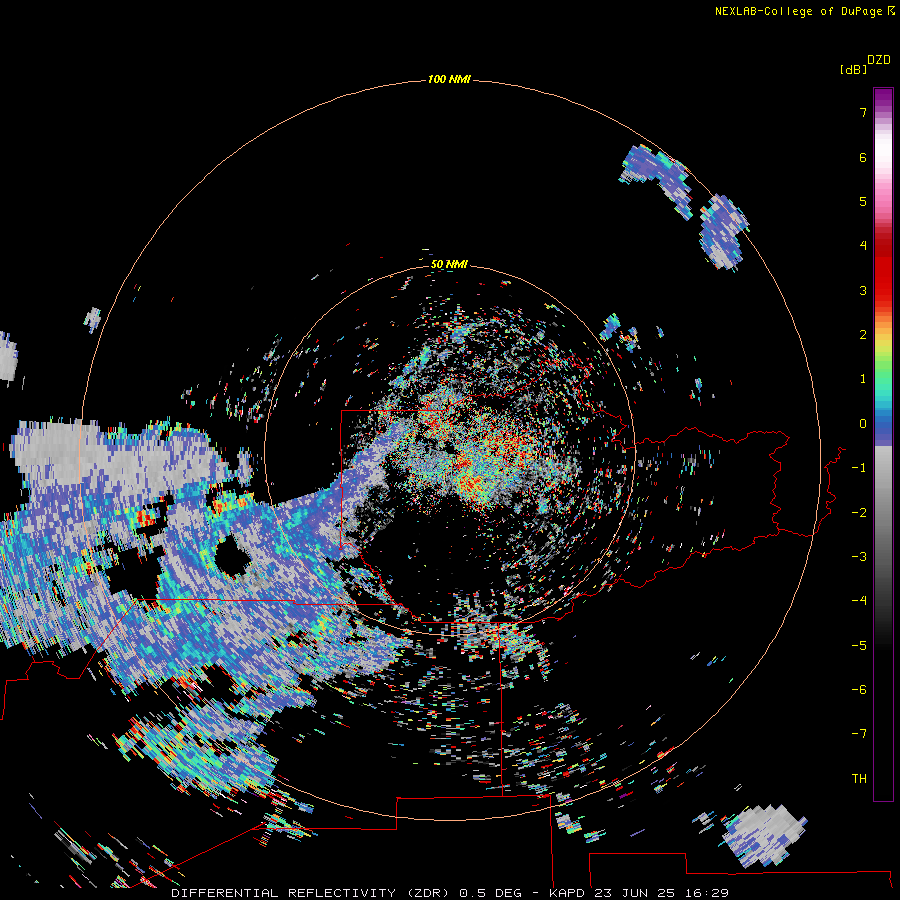Click the -5 value on the color scale
This screenshot has height=900, width=900.
click(x=859, y=646)
